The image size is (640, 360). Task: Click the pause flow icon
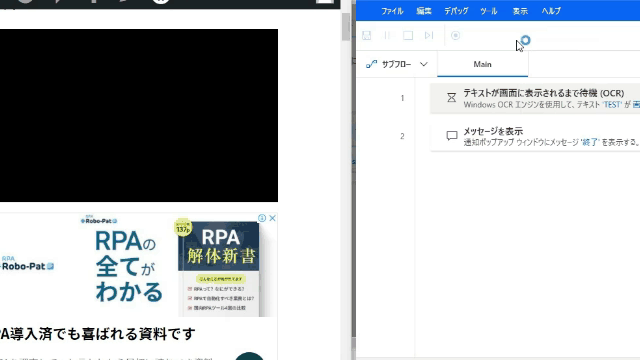click(387, 36)
